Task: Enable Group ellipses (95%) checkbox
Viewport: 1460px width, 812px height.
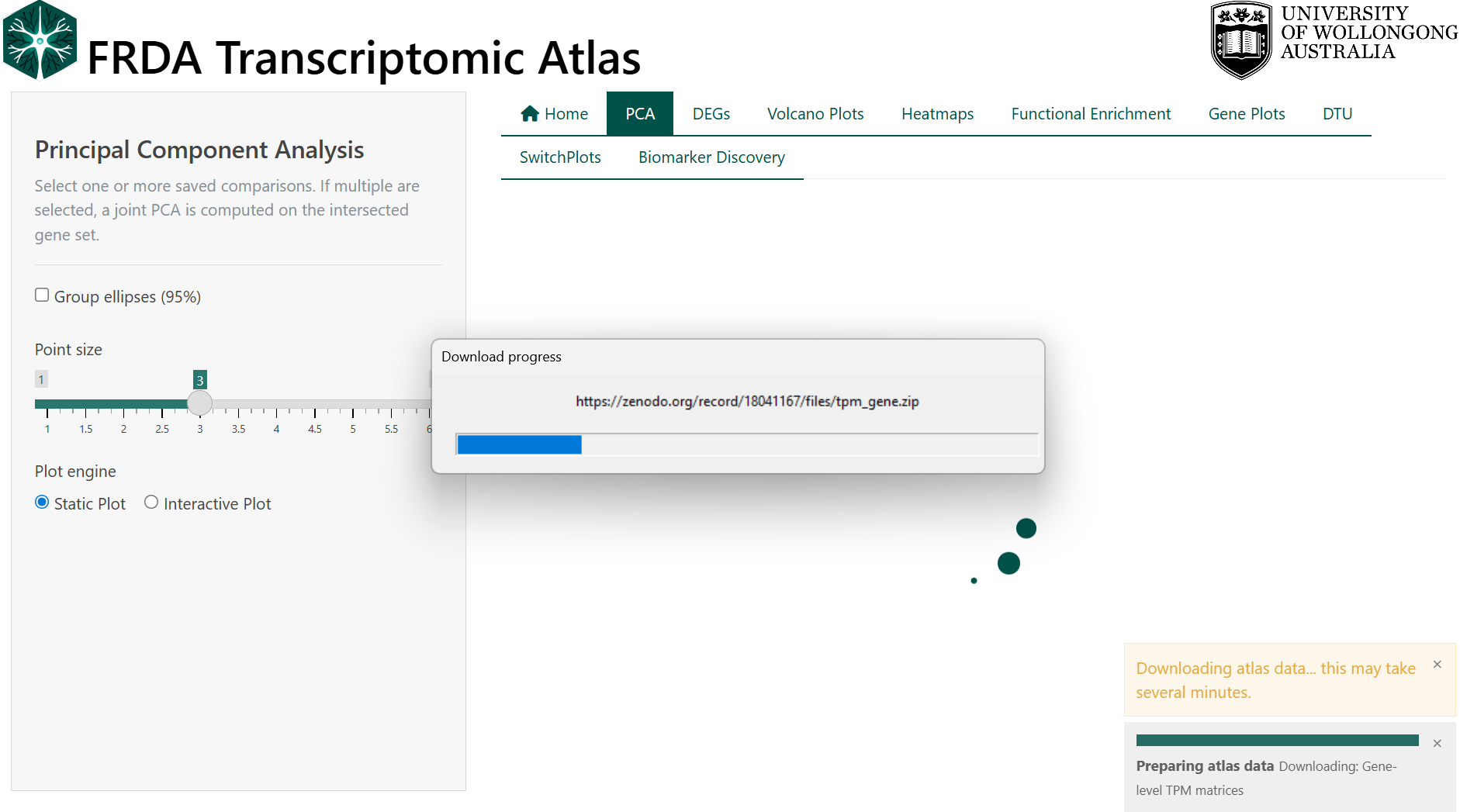Action: (42, 295)
